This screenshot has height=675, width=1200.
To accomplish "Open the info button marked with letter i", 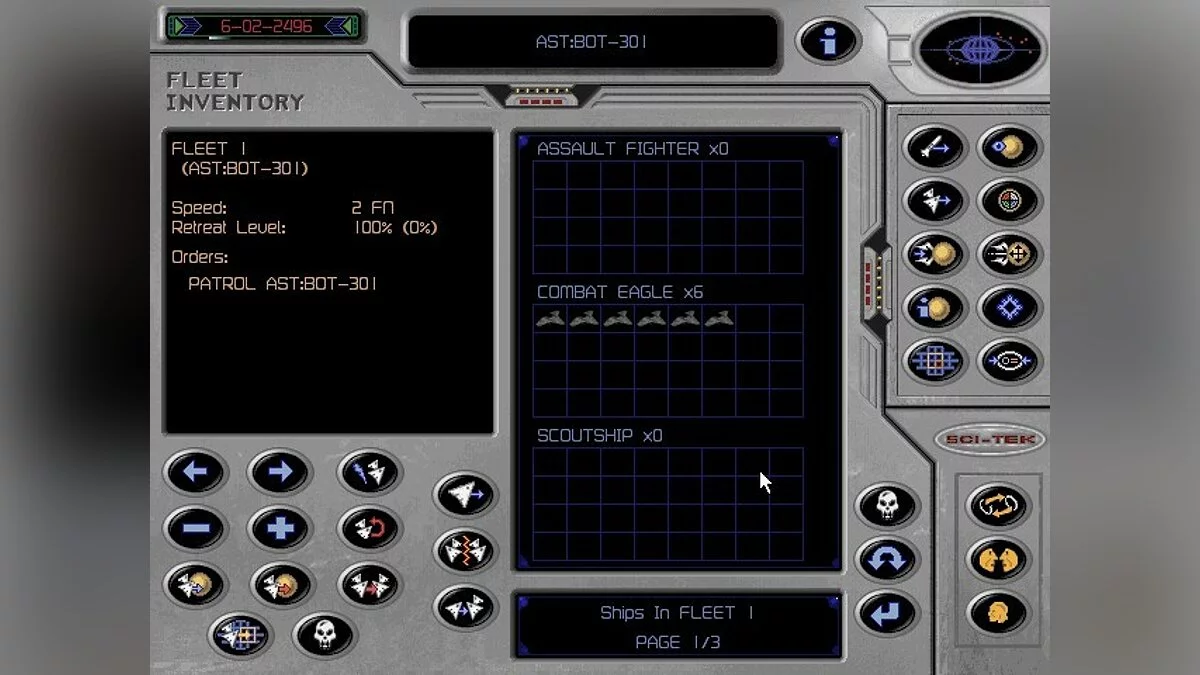I will click(x=827, y=41).
